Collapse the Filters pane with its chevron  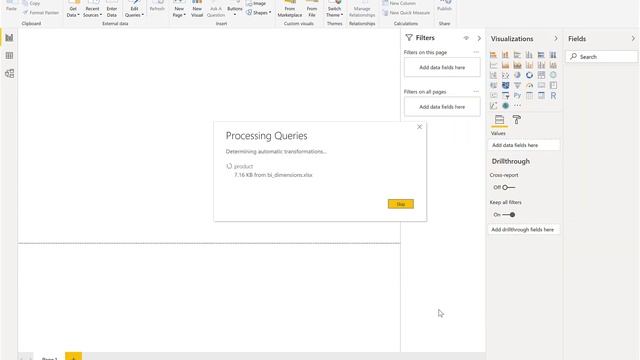[x=479, y=38]
